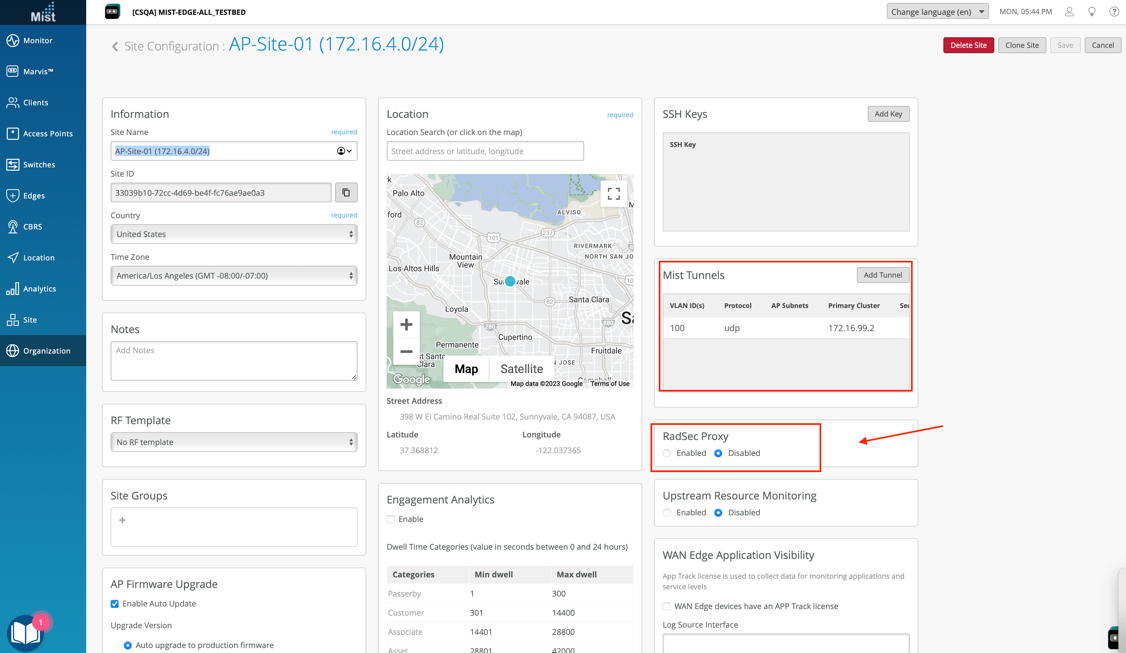Add a new Mist tunnel
Viewport: 1126px width, 653px height.
882,275
